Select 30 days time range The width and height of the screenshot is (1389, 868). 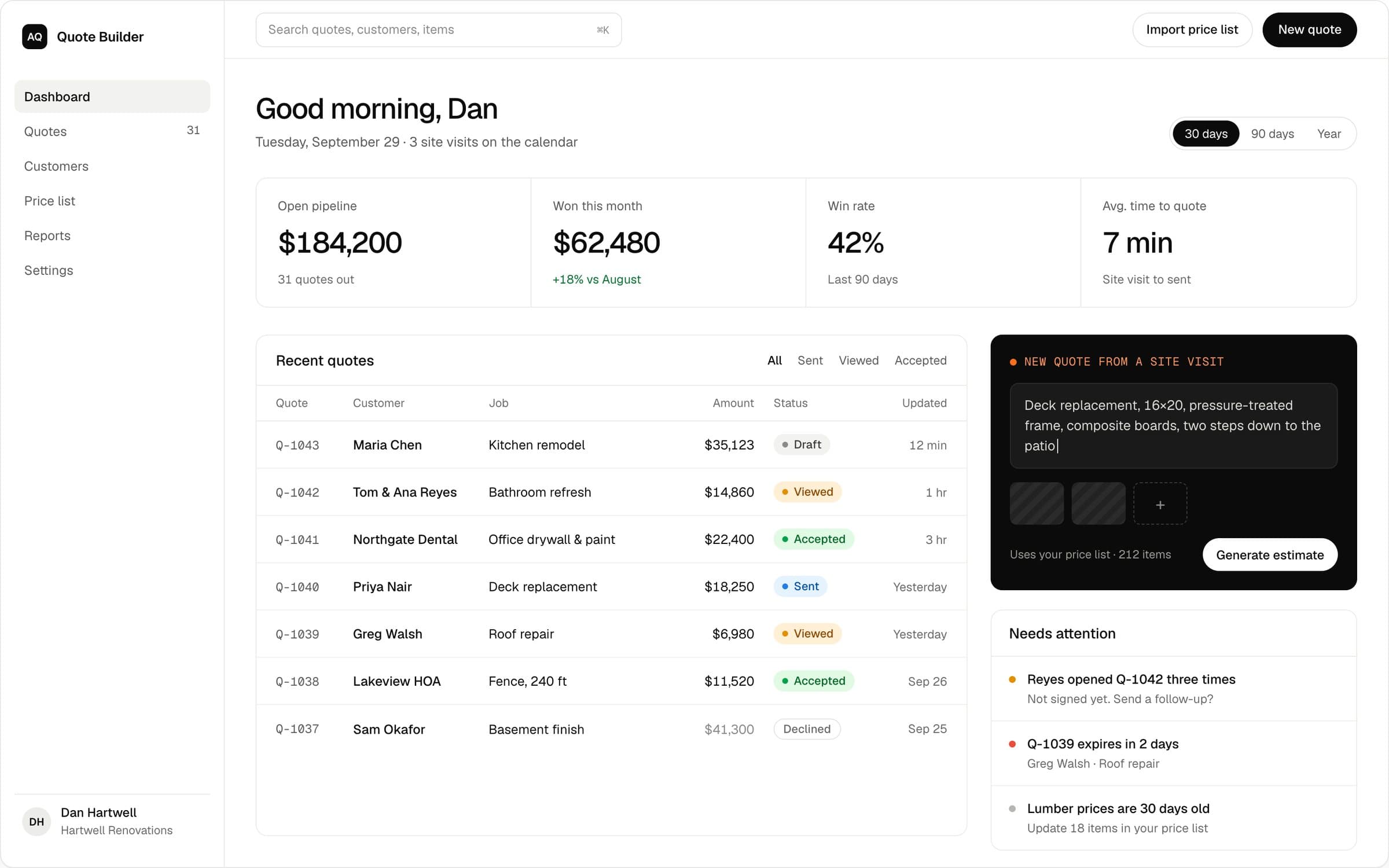[x=1206, y=134]
